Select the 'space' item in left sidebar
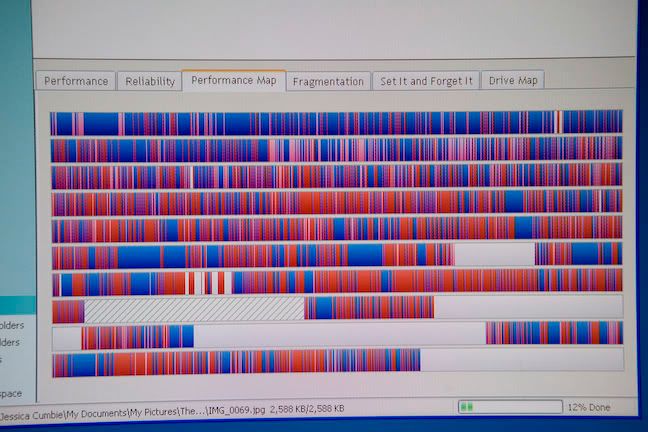648x432 pixels. (12, 393)
